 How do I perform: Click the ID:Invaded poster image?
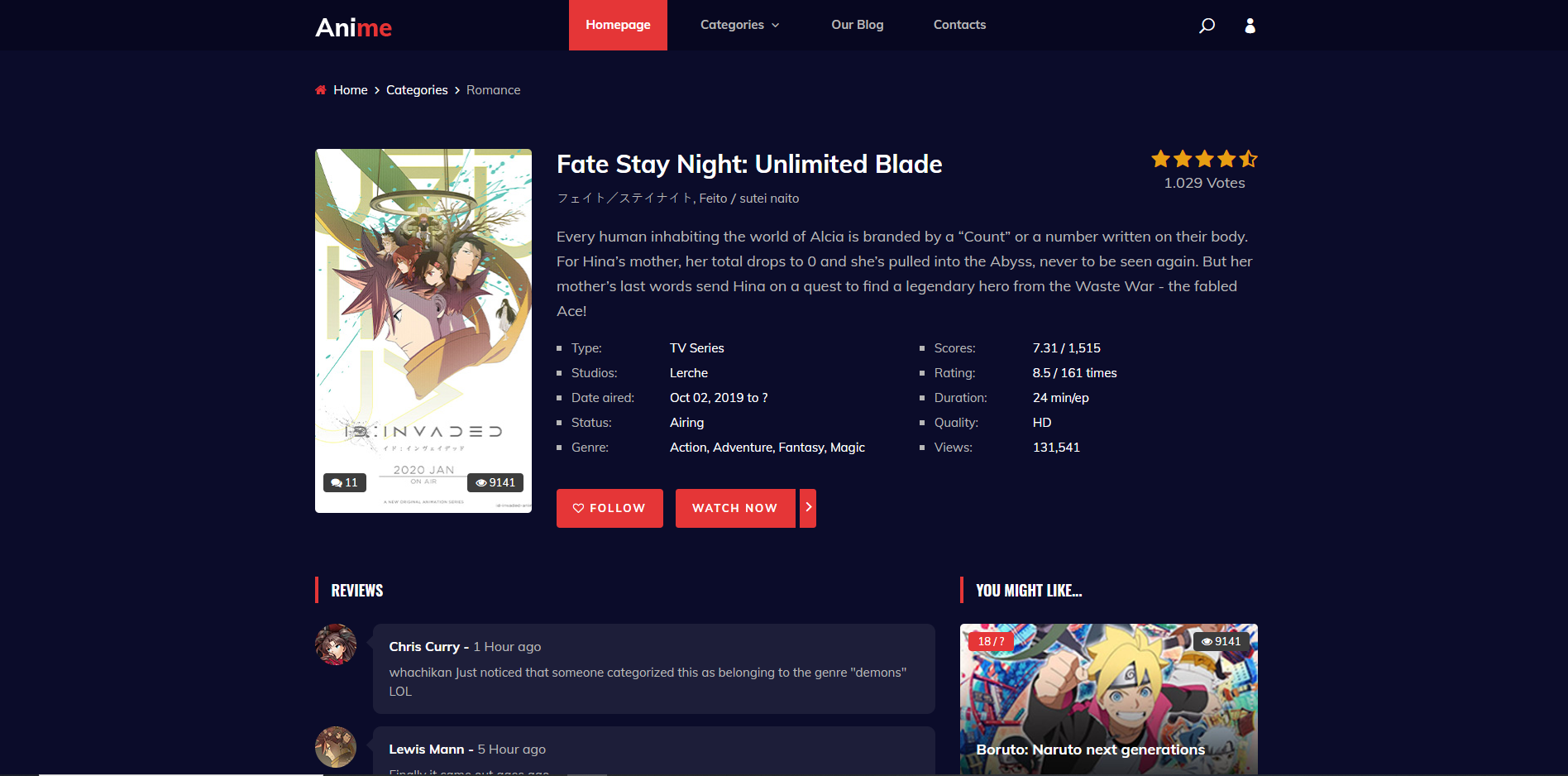(x=423, y=331)
